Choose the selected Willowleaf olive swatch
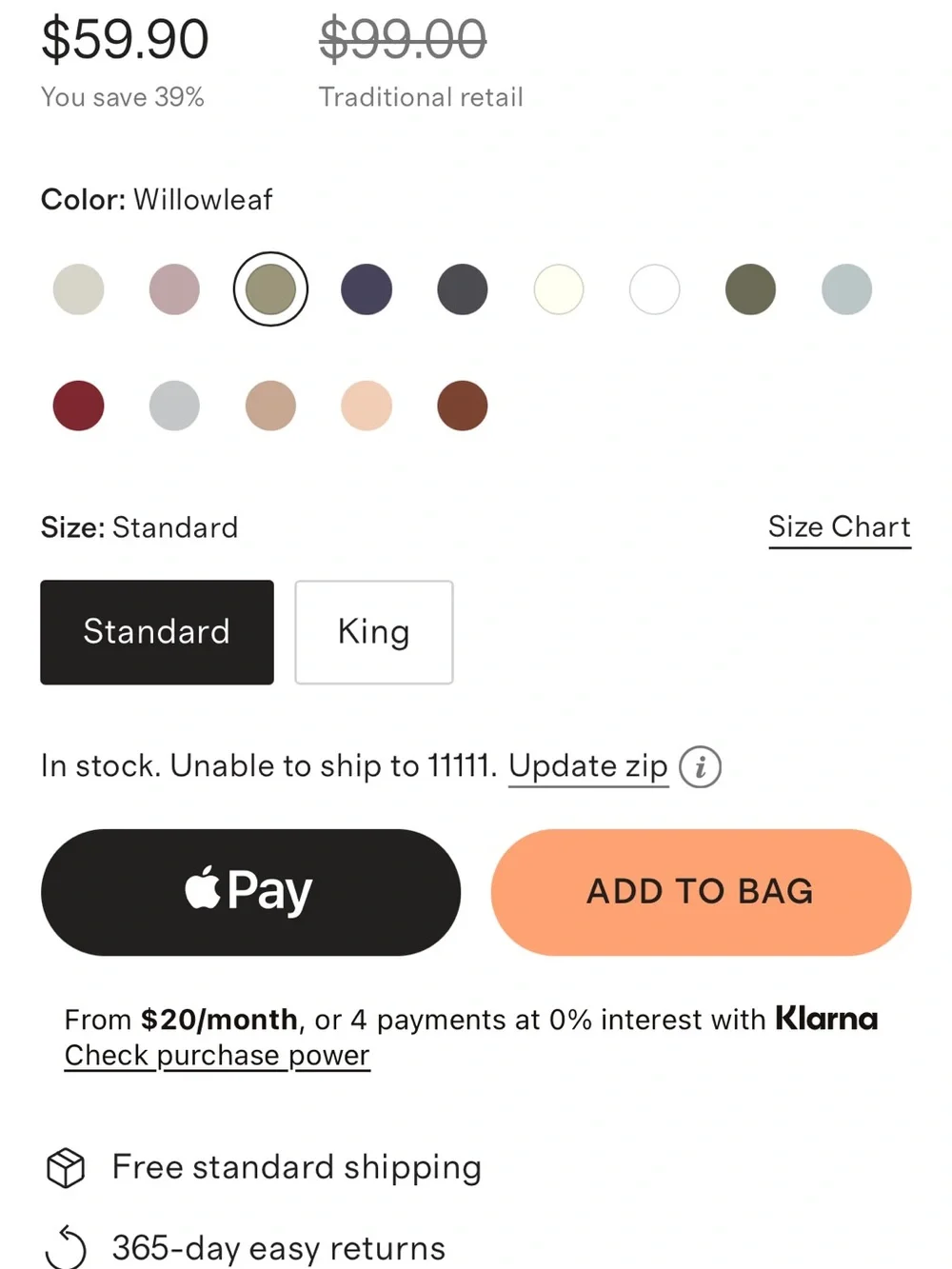Image resolution: width=952 pixels, height=1269 pixels. [270, 289]
